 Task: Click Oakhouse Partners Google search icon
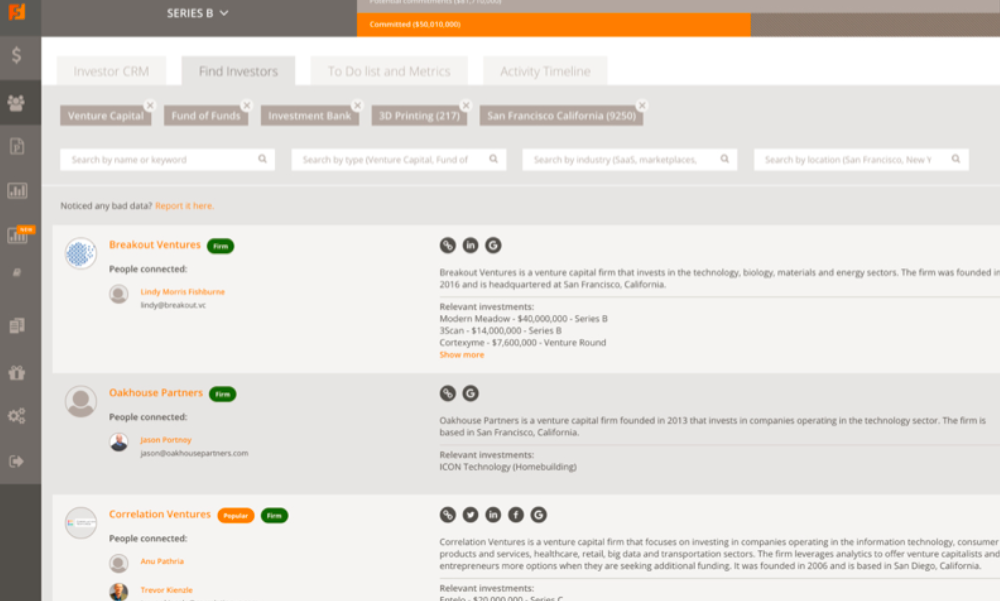point(470,393)
